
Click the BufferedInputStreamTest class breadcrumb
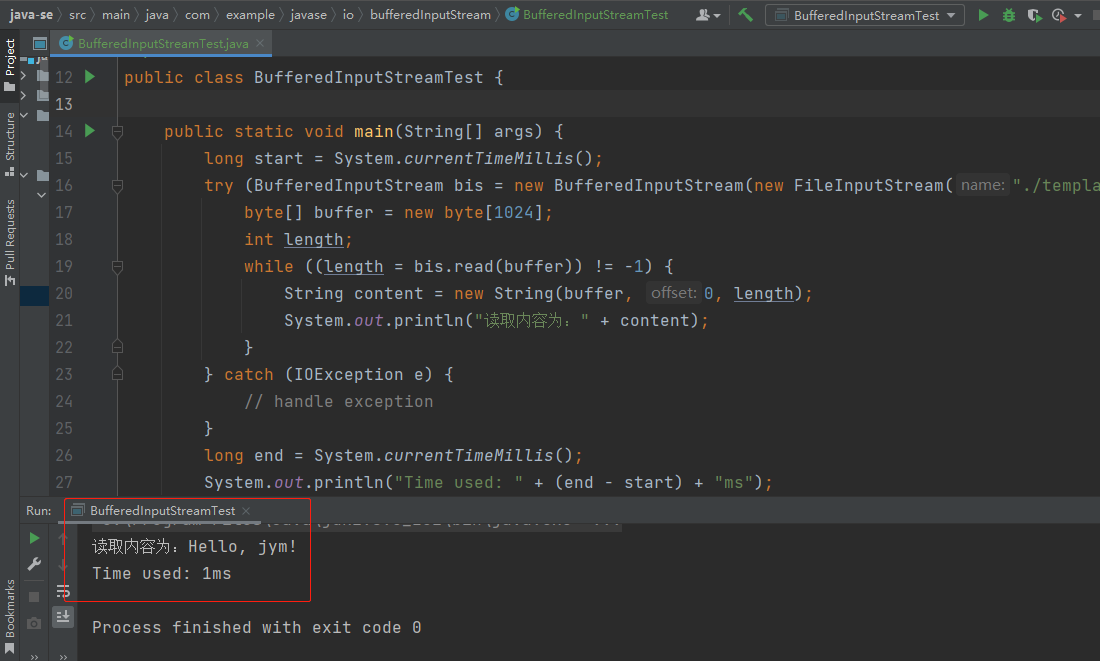(586, 15)
